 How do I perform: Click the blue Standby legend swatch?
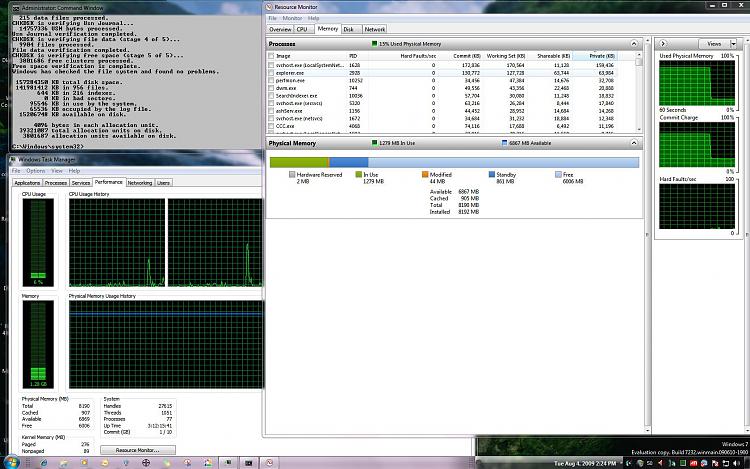point(492,175)
